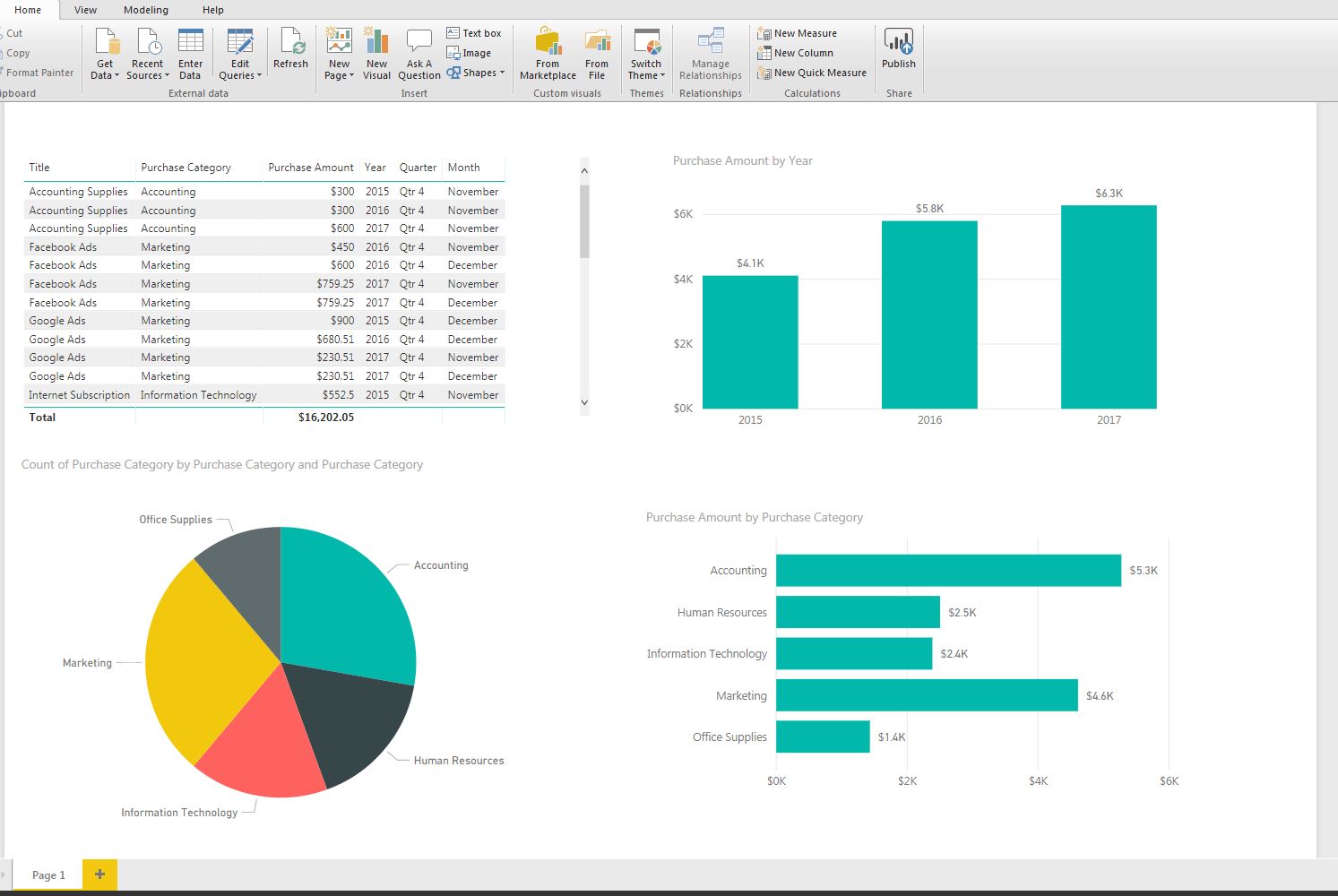The width and height of the screenshot is (1338, 896).
Task: Open the View ribbon tab
Action: 85,10
